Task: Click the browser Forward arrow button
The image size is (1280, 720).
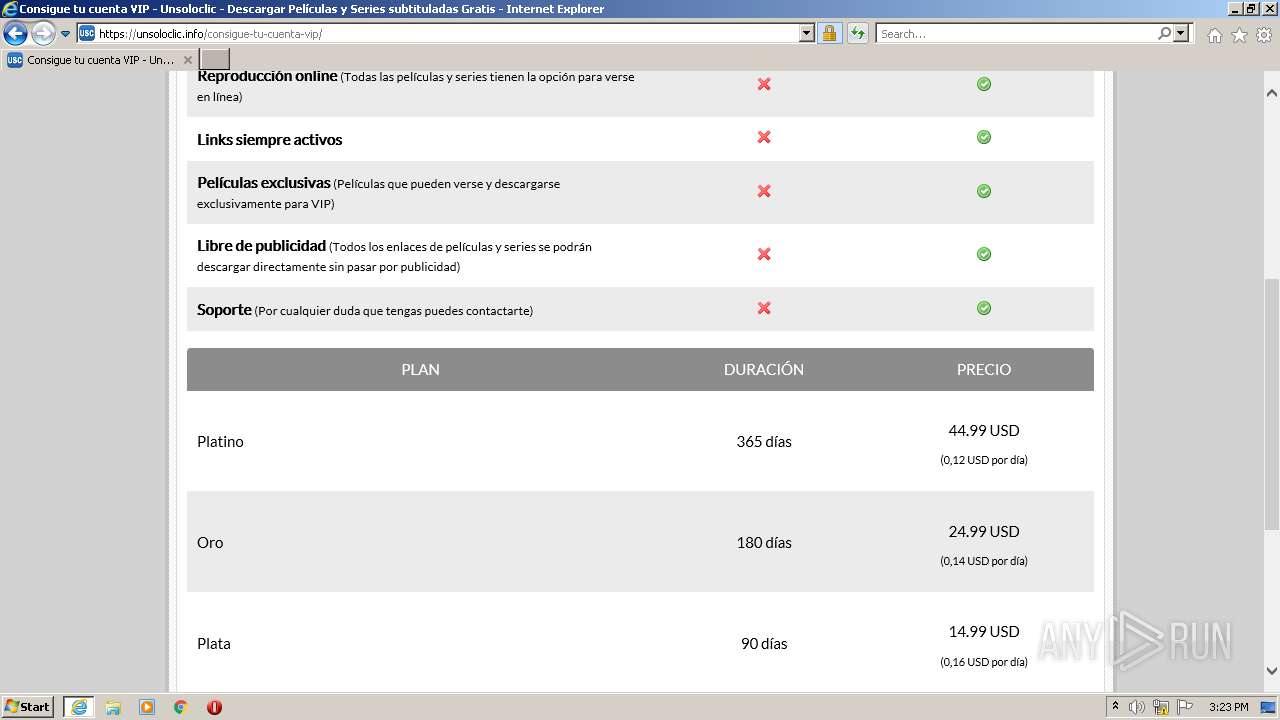Action: click(x=43, y=33)
